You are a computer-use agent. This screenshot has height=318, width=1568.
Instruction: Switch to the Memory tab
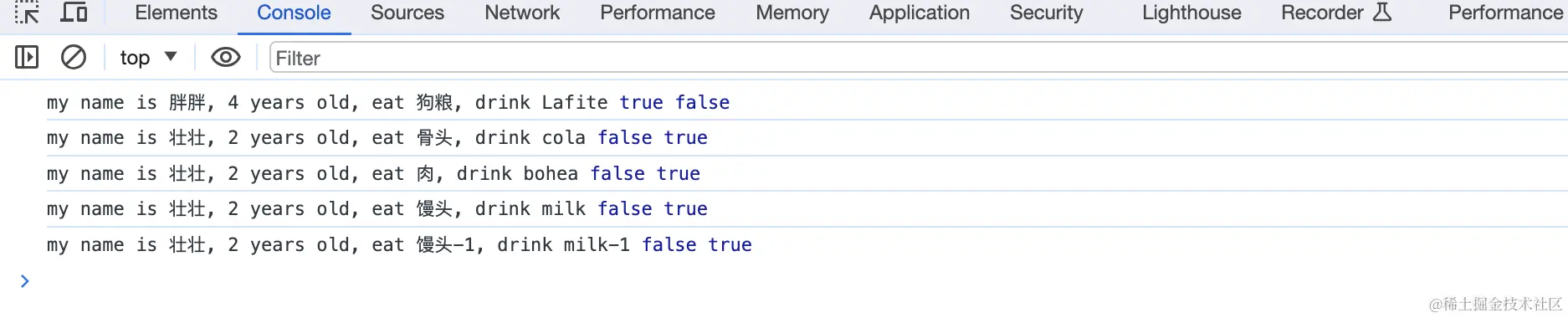pyautogui.click(x=792, y=13)
